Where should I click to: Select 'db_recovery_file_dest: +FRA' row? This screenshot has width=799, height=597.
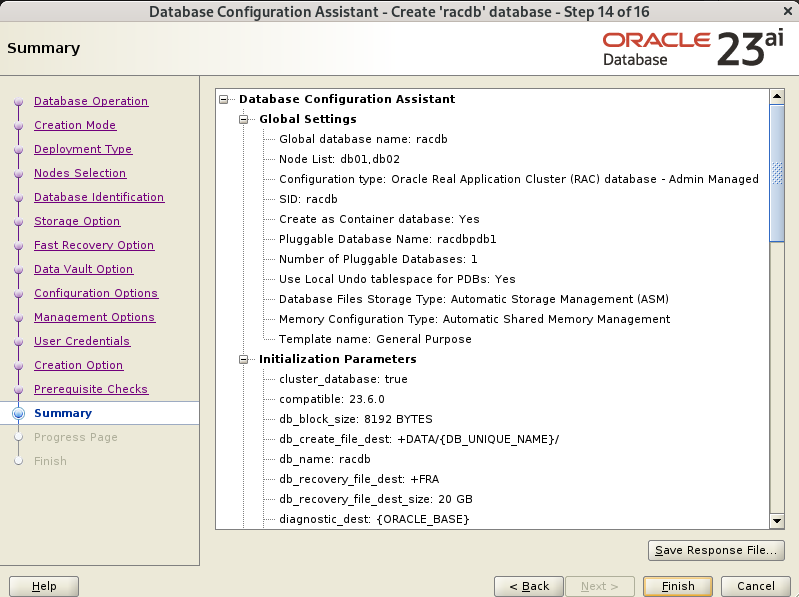pos(359,479)
